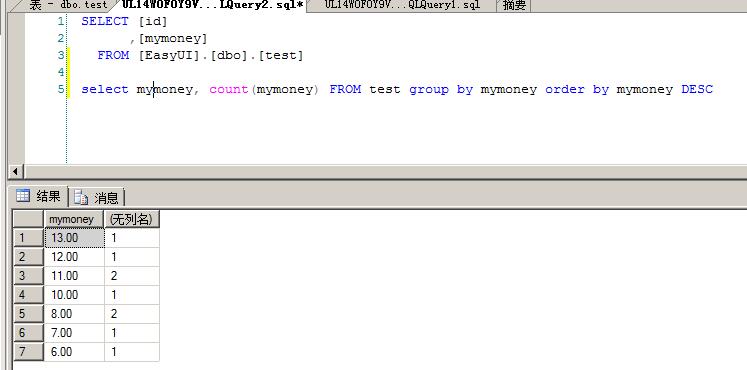Click the cell containing 7.00

(x=74, y=333)
